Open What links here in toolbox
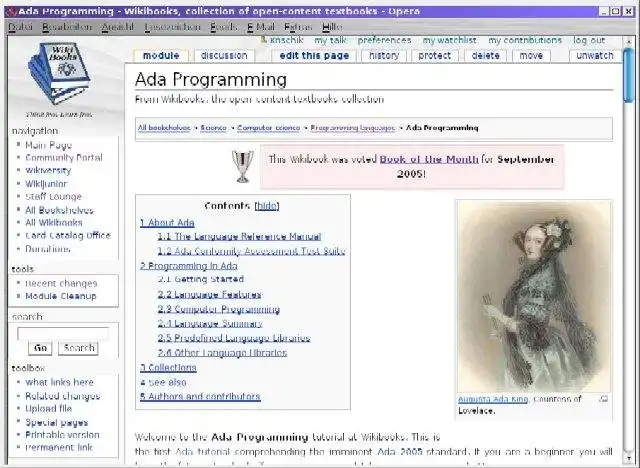The image size is (640, 468). pyautogui.click(x=60, y=382)
